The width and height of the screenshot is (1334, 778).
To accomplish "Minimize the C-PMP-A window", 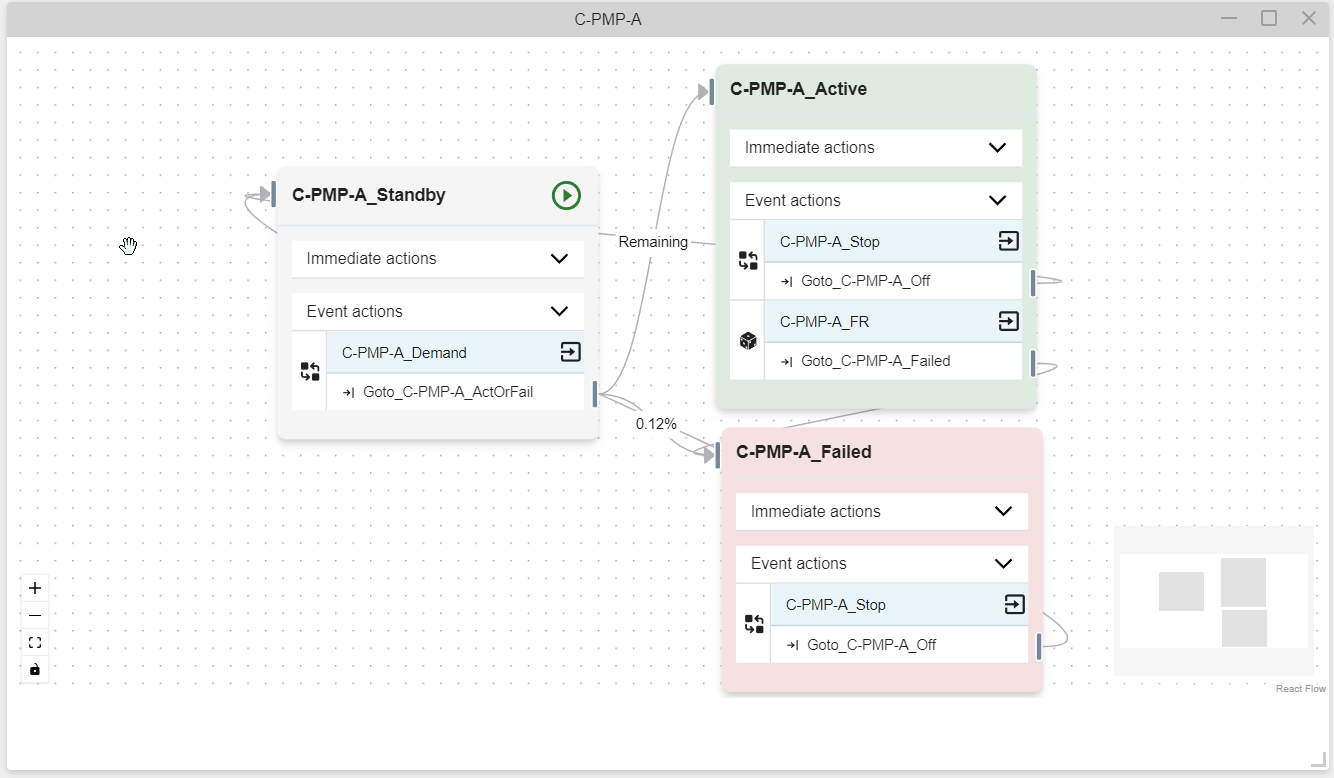I will [1229, 18].
